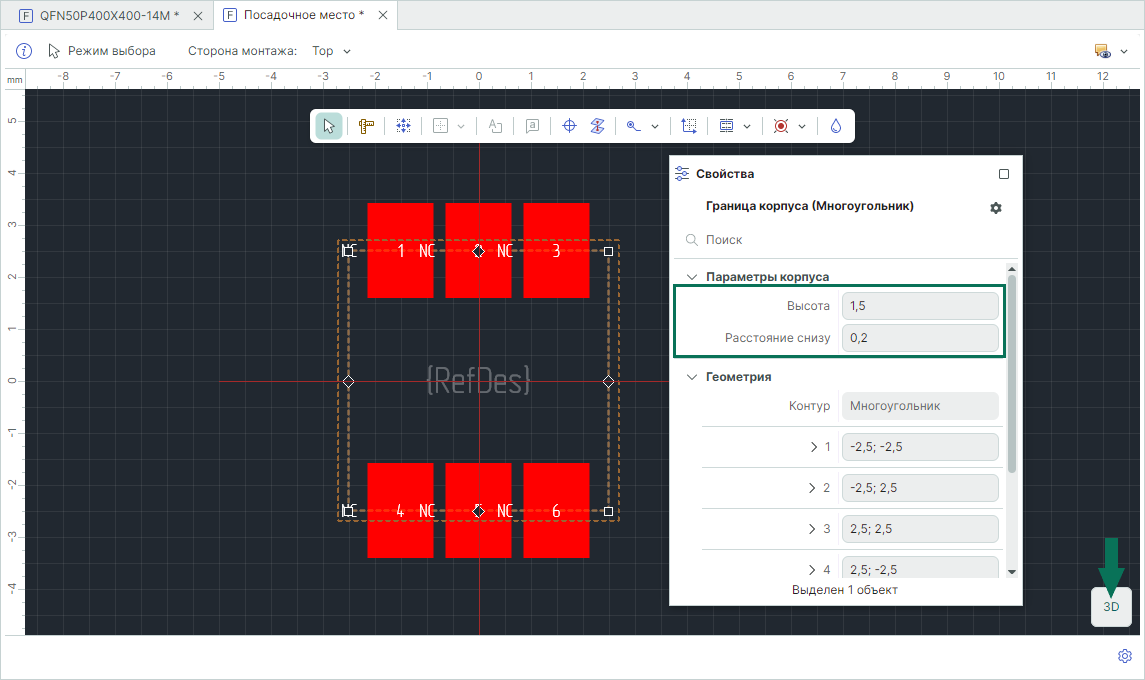Open the Сторона монтажа Top dropdown
Image resolution: width=1145 pixels, height=680 pixels.
(x=332, y=51)
